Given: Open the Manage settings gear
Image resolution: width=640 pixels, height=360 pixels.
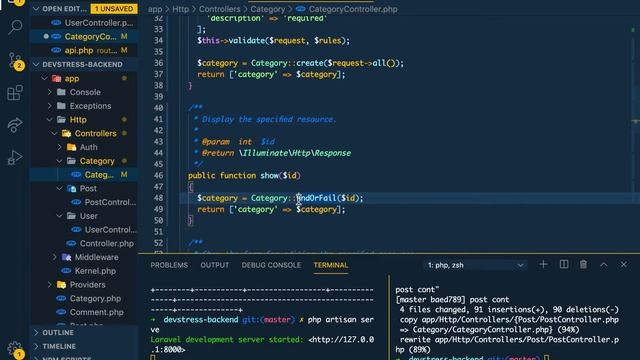Looking at the screenshot, I should 15,349.
